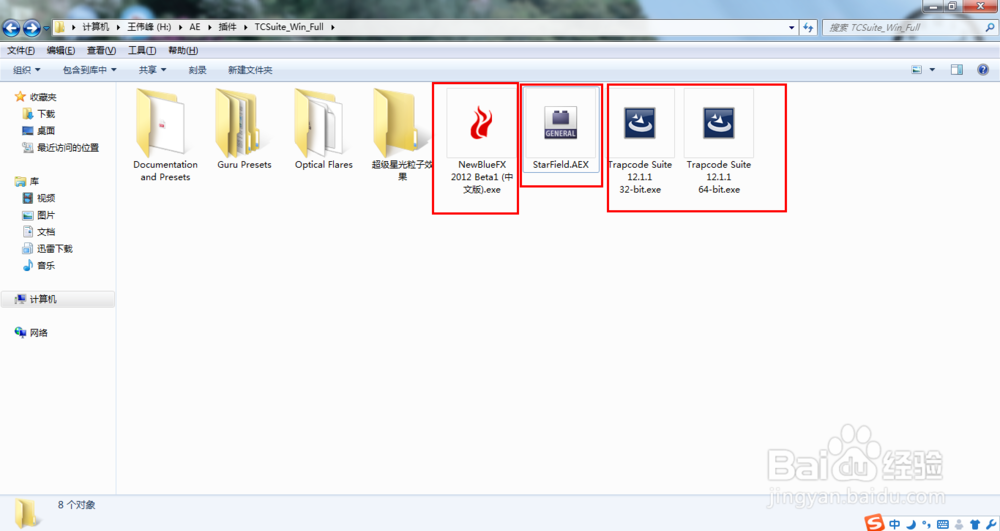Screen dimensions: 1000x531
Task: Expand the address bar history dropdown
Action: (x=791, y=27)
